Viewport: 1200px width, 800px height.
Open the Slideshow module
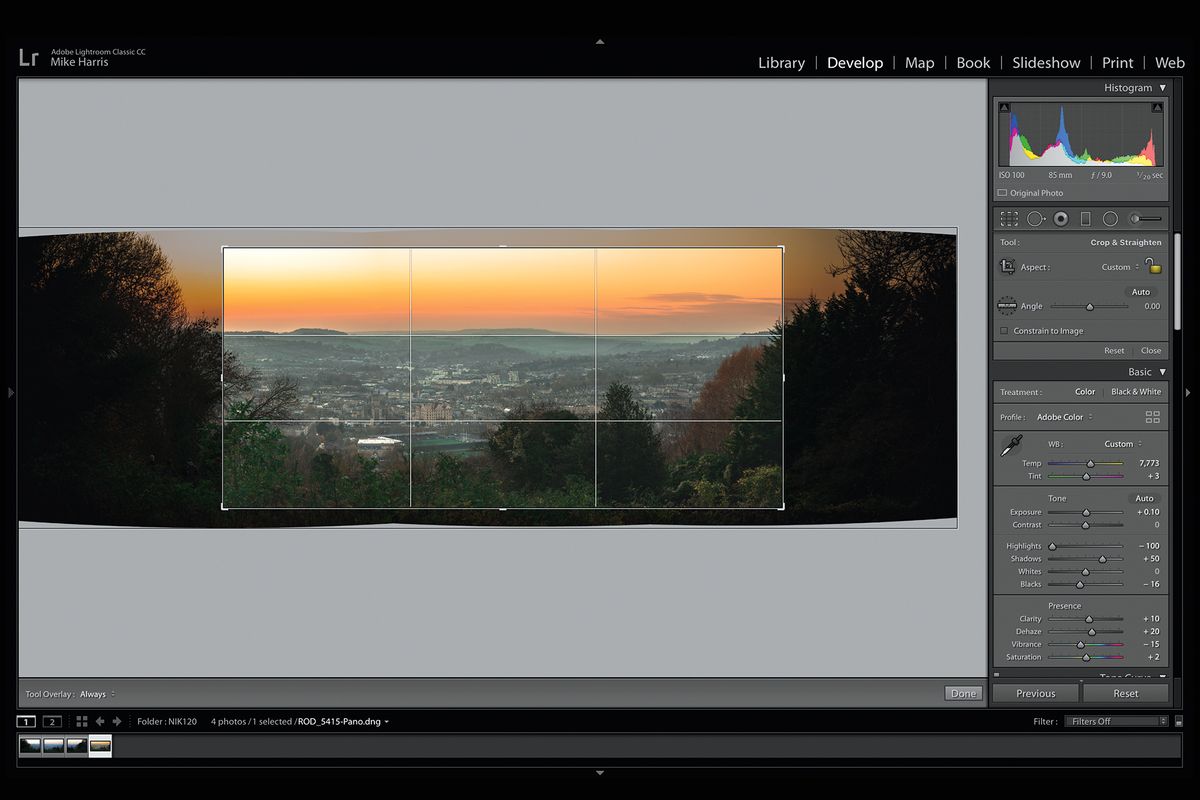[x=1046, y=62]
